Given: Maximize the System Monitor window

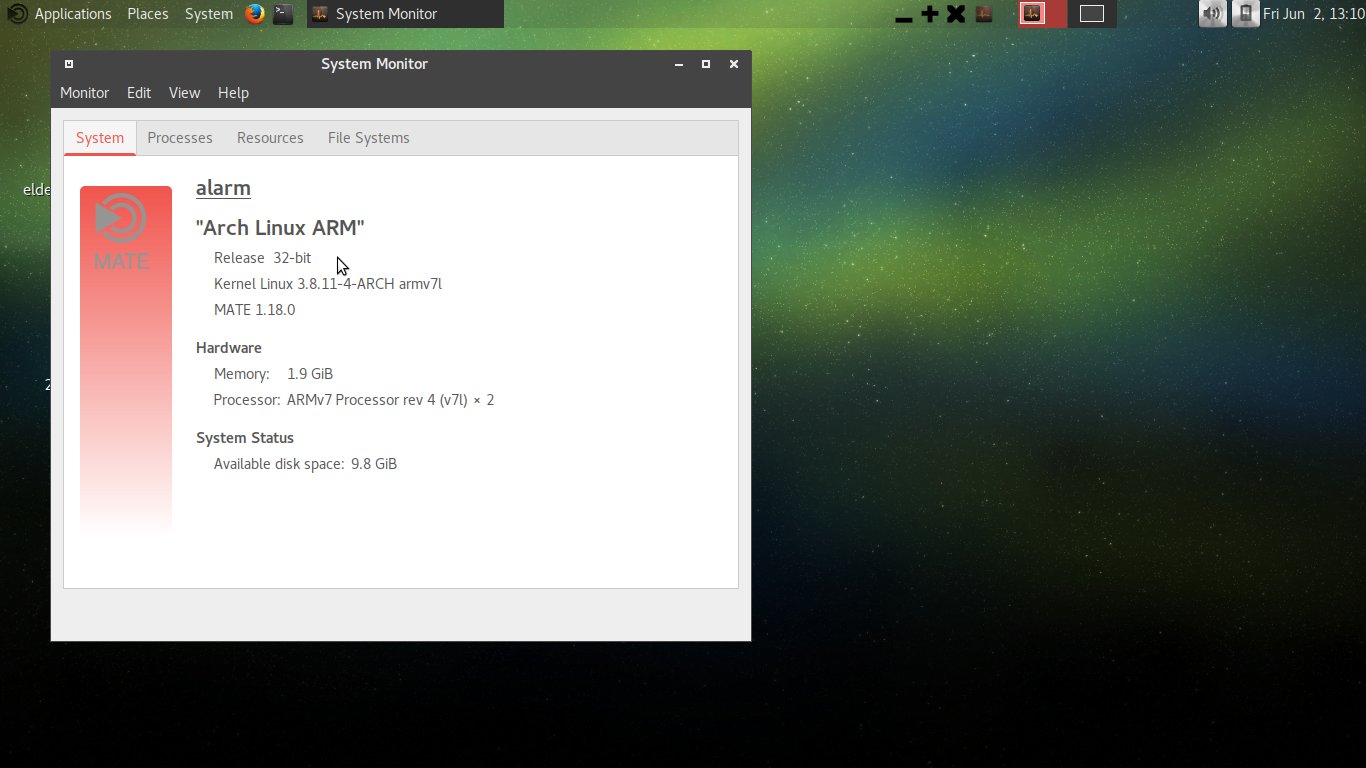Looking at the screenshot, I should point(706,64).
